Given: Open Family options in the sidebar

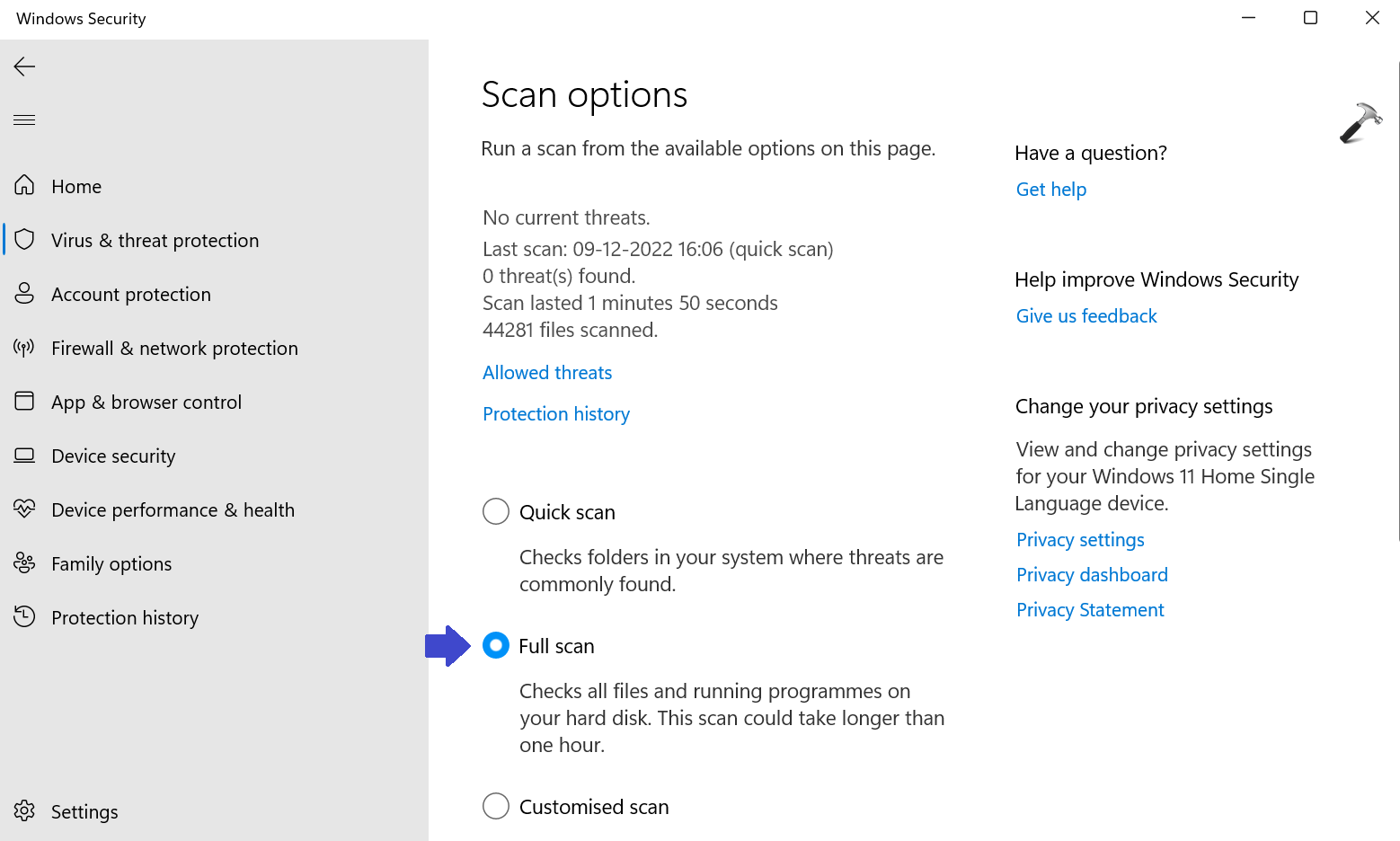Looking at the screenshot, I should 111,564.
